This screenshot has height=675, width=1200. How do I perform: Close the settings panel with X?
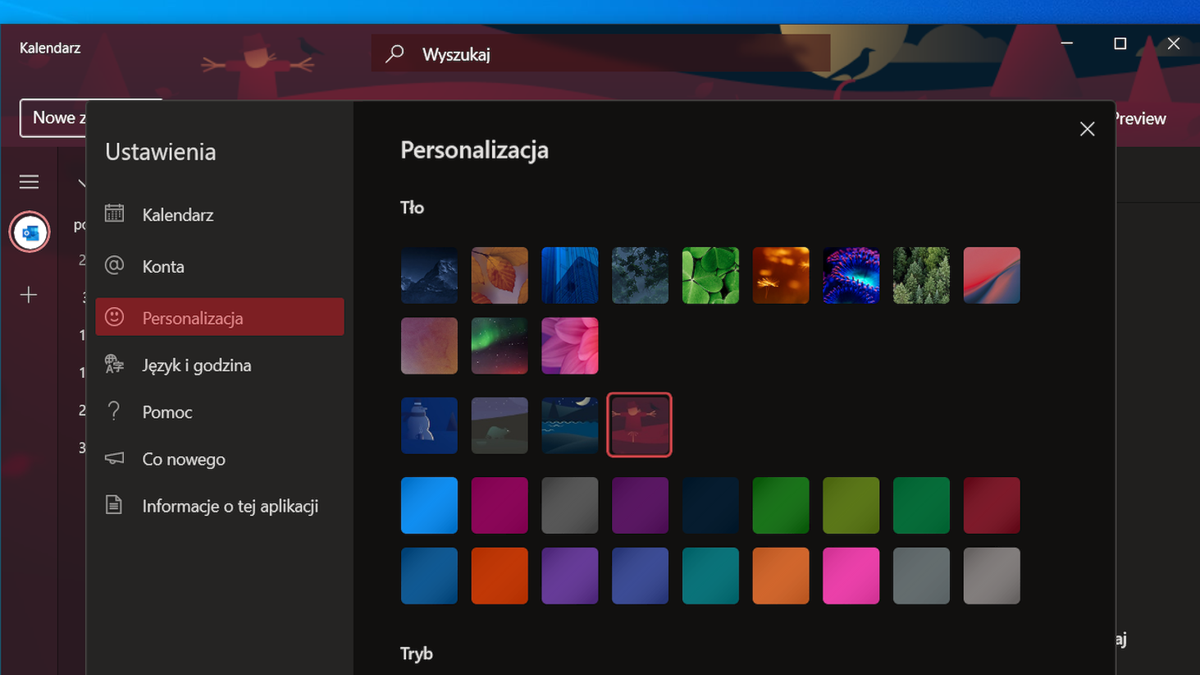tap(1087, 128)
